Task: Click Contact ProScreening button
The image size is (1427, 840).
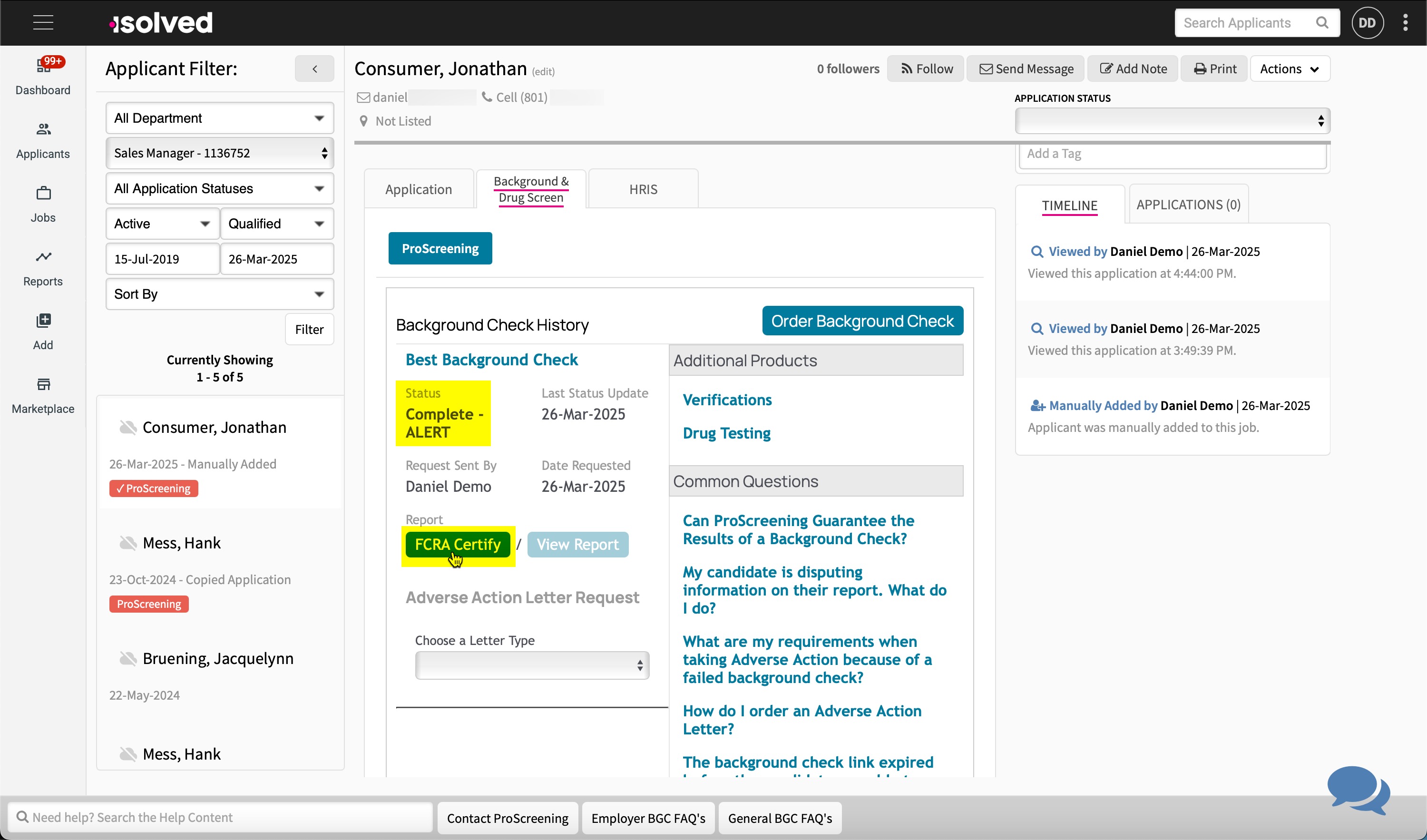Action: pos(508,819)
